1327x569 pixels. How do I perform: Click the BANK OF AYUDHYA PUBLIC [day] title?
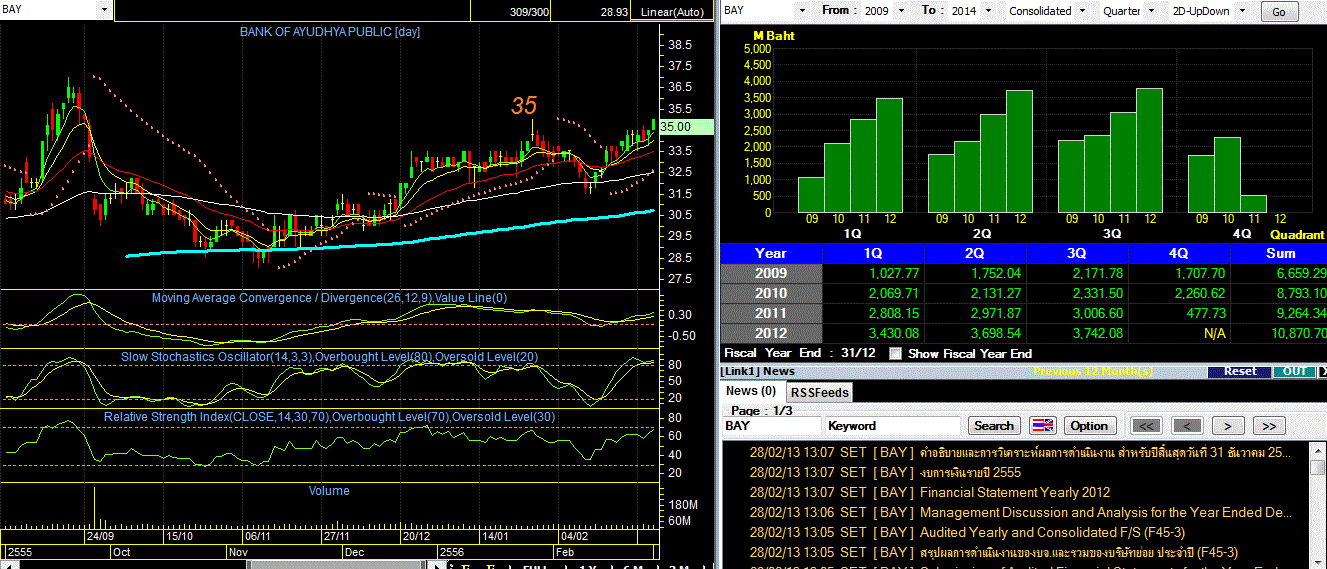click(x=330, y=32)
